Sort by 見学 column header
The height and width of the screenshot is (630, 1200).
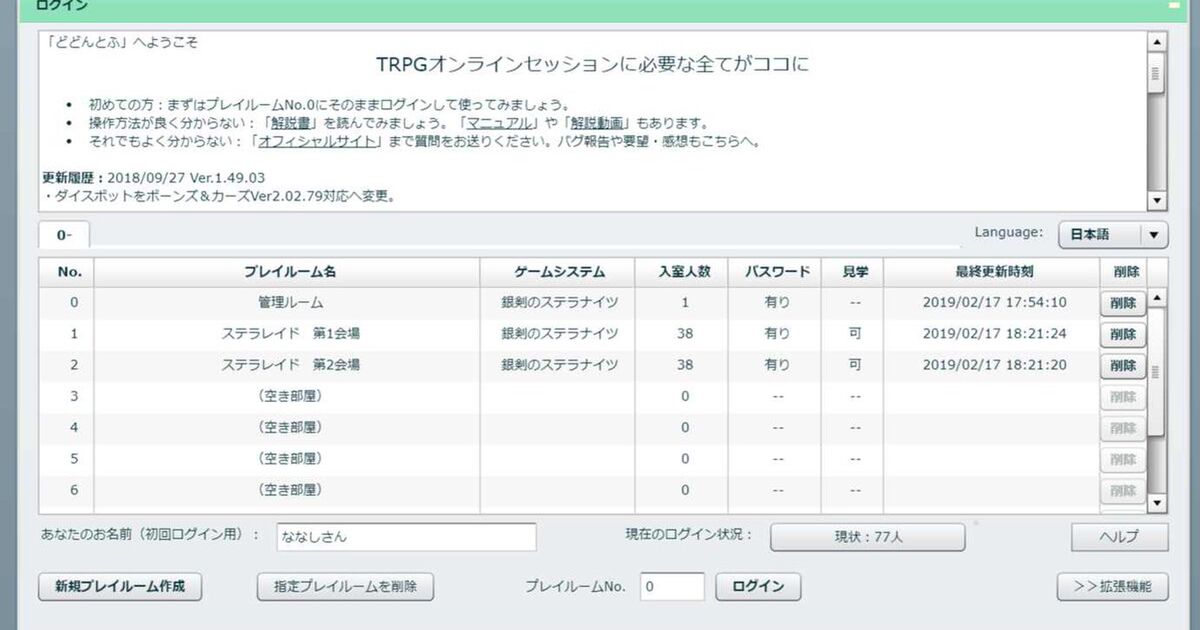pyautogui.click(x=854, y=272)
